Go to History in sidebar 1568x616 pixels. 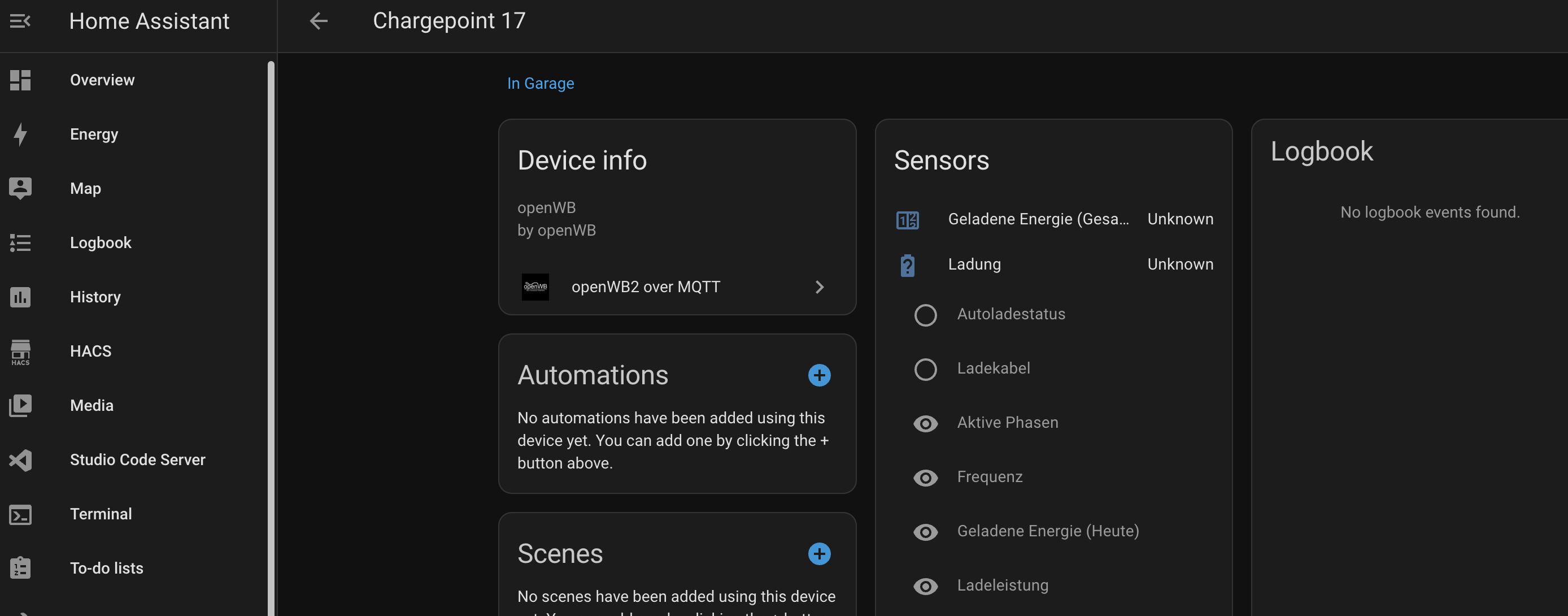pos(95,297)
